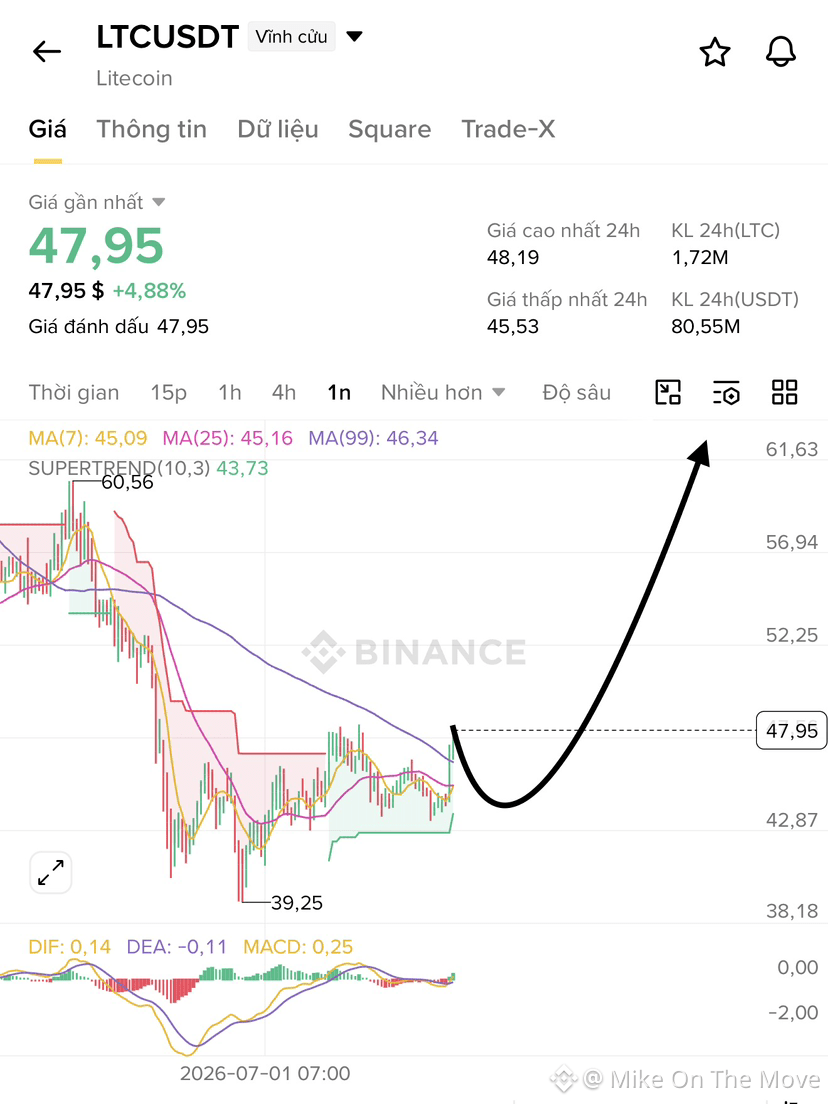828x1104 pixels.
Task: Tap the DEA: -0,11 MACD value
Action: (x=177, y=947)
